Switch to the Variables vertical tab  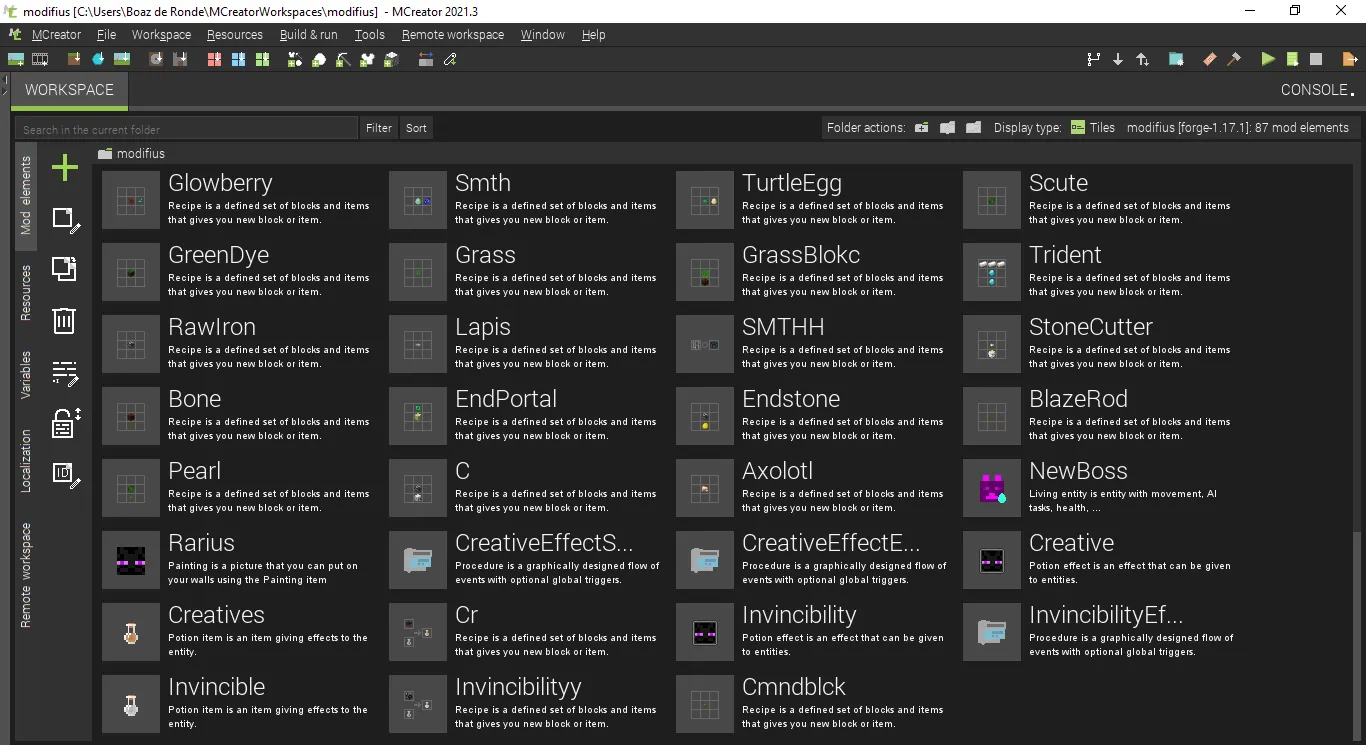27,375
